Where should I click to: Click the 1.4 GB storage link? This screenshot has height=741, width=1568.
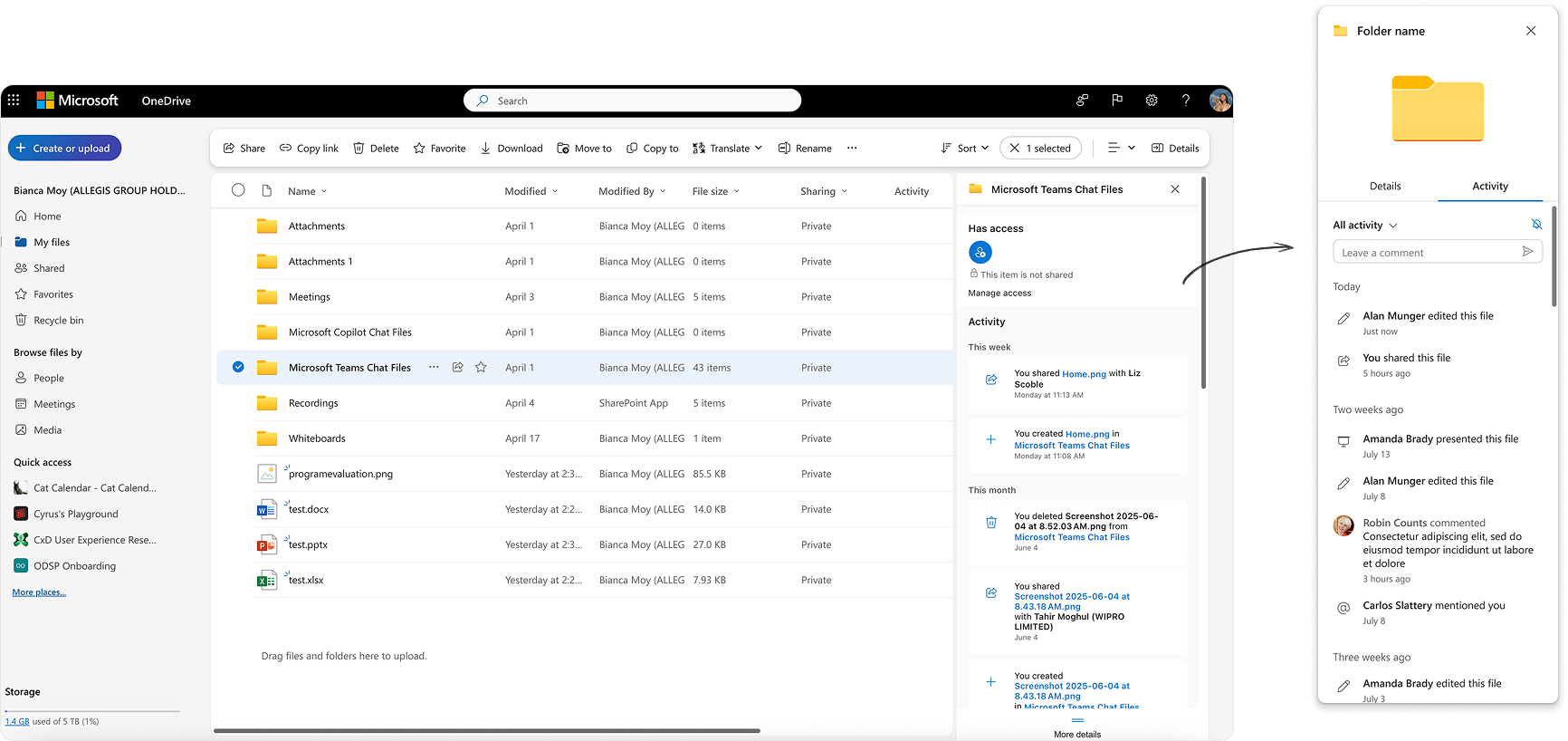tap(17, 722)
